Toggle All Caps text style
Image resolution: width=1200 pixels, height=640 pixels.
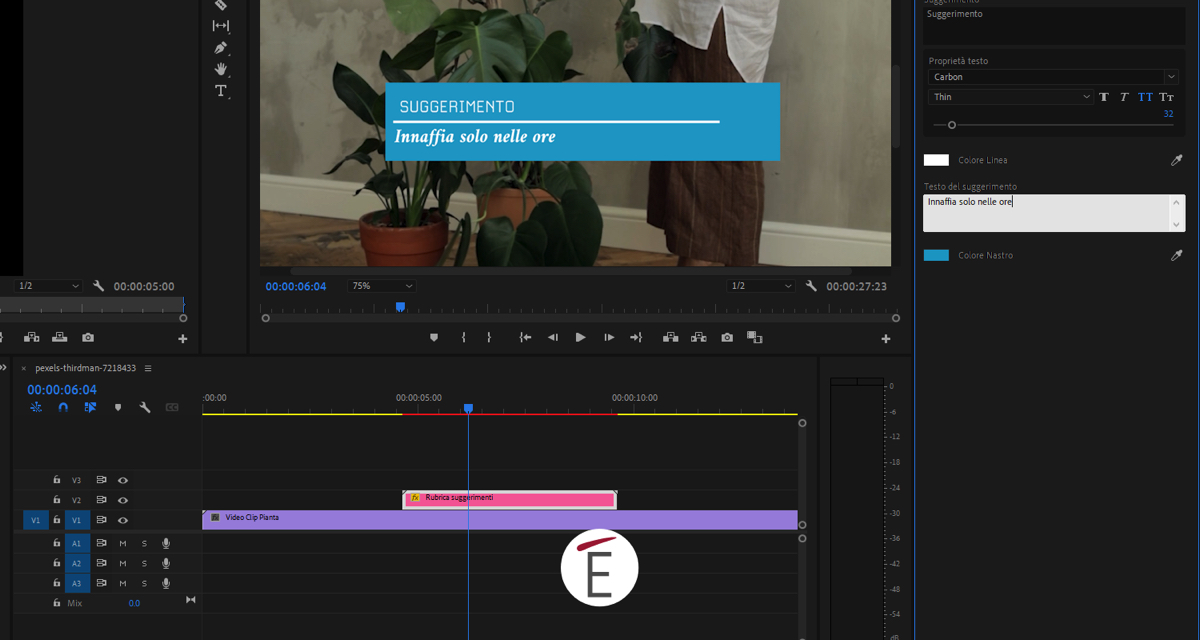click(x=1145, y=97)
